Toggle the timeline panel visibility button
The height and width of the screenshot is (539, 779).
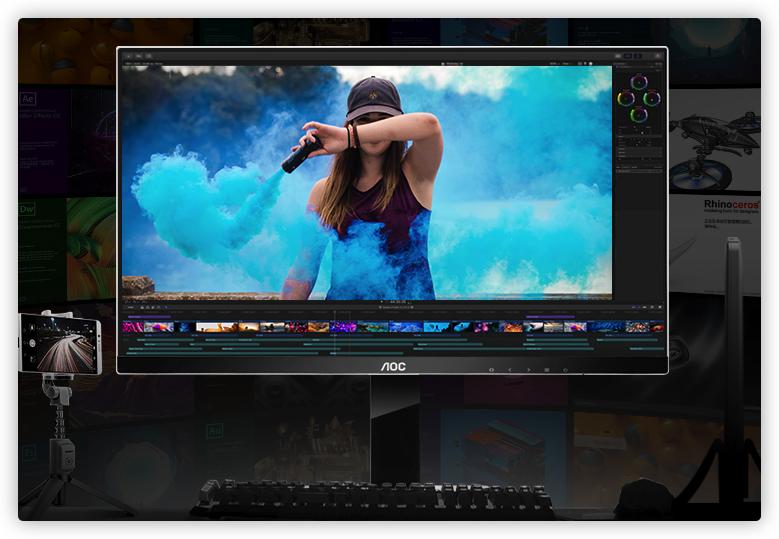click(x=626, y=56)
